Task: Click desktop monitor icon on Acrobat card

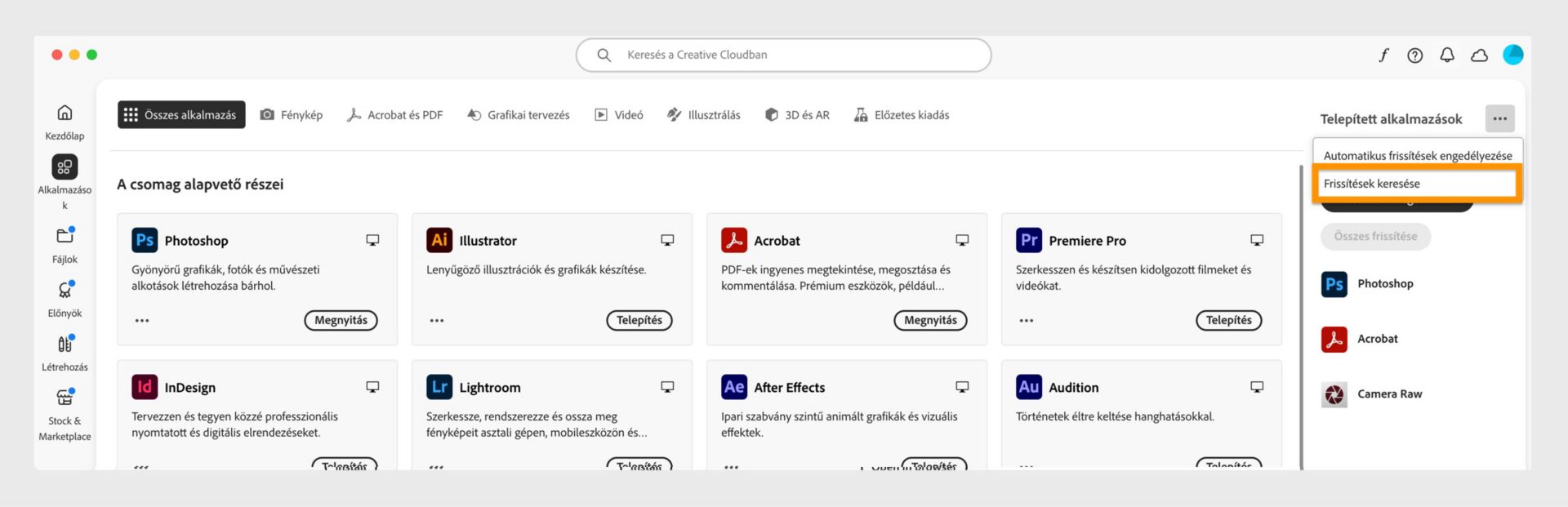Action: pos(962,240)
